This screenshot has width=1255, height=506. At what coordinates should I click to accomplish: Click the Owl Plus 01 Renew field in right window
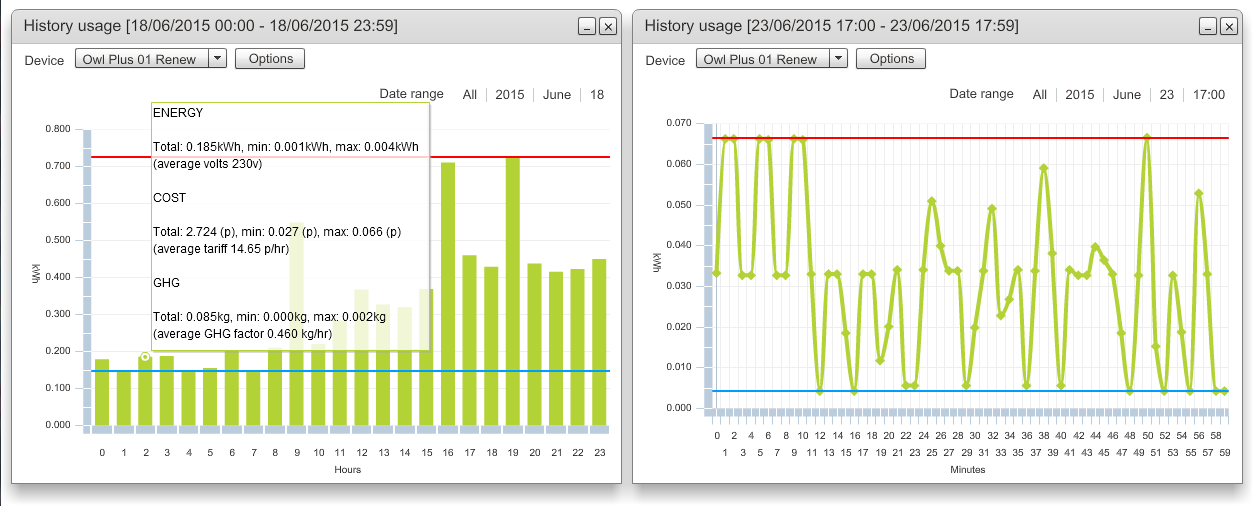pyautogui.click(x=762, y=59)
